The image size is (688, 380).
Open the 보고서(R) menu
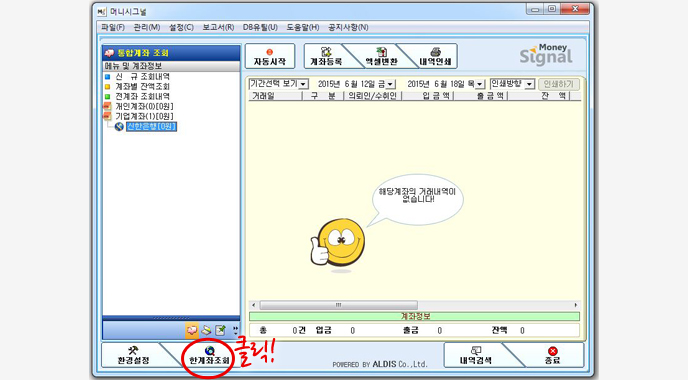(x=218, y=27)
